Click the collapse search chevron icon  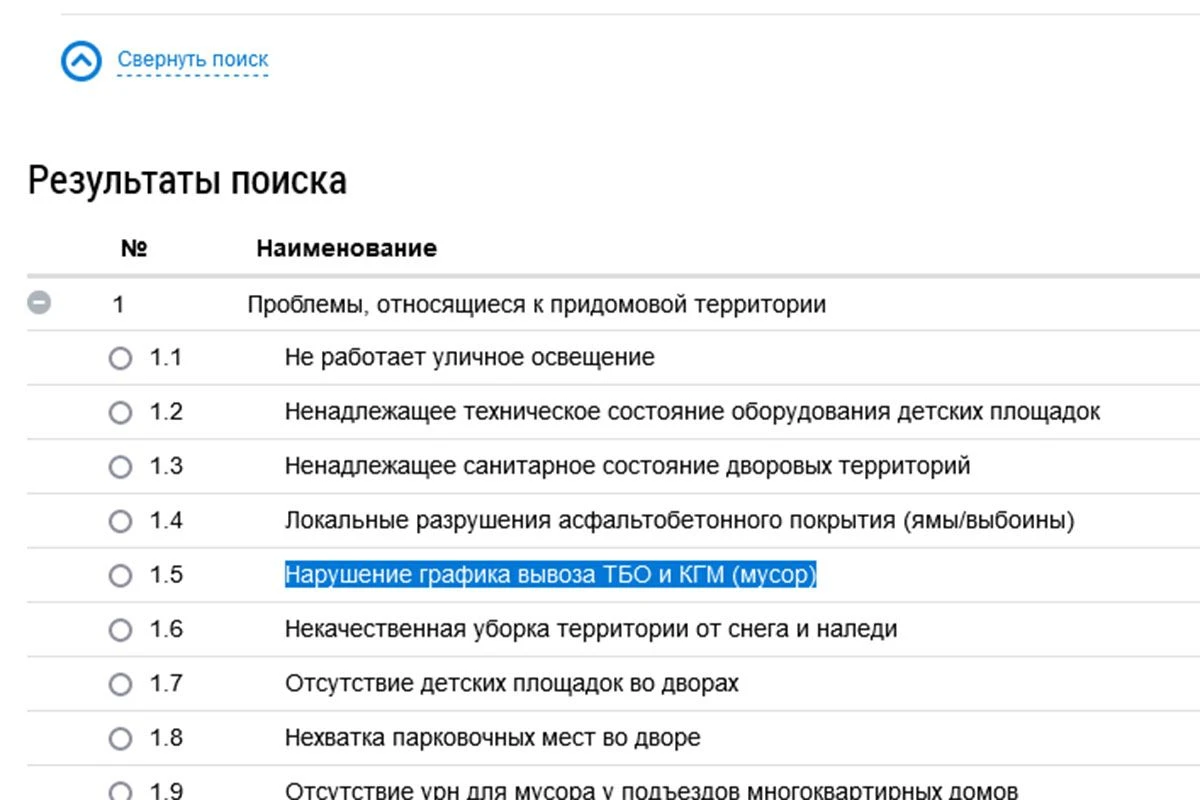81,61
